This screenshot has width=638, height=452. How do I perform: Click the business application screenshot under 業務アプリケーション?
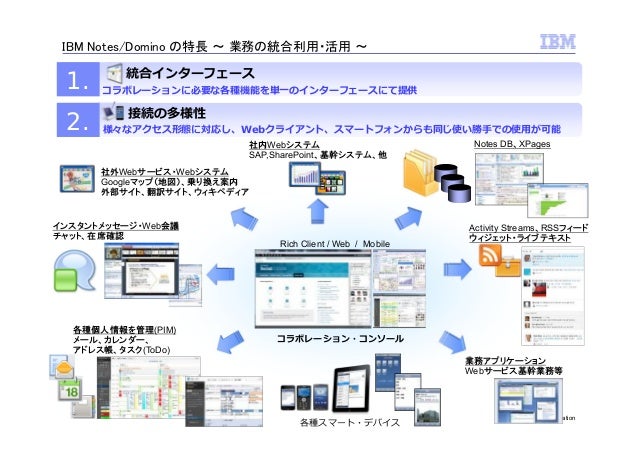tap(529, 401)
